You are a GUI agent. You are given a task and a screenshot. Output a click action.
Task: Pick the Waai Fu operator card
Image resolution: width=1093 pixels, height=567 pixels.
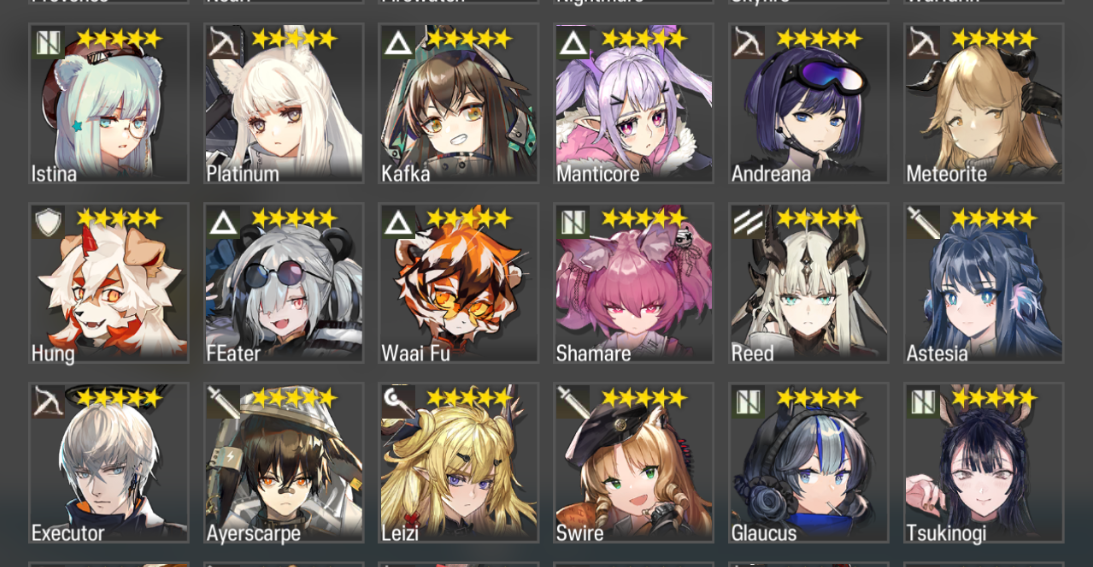pyautogui.click(x=459, y=283)
